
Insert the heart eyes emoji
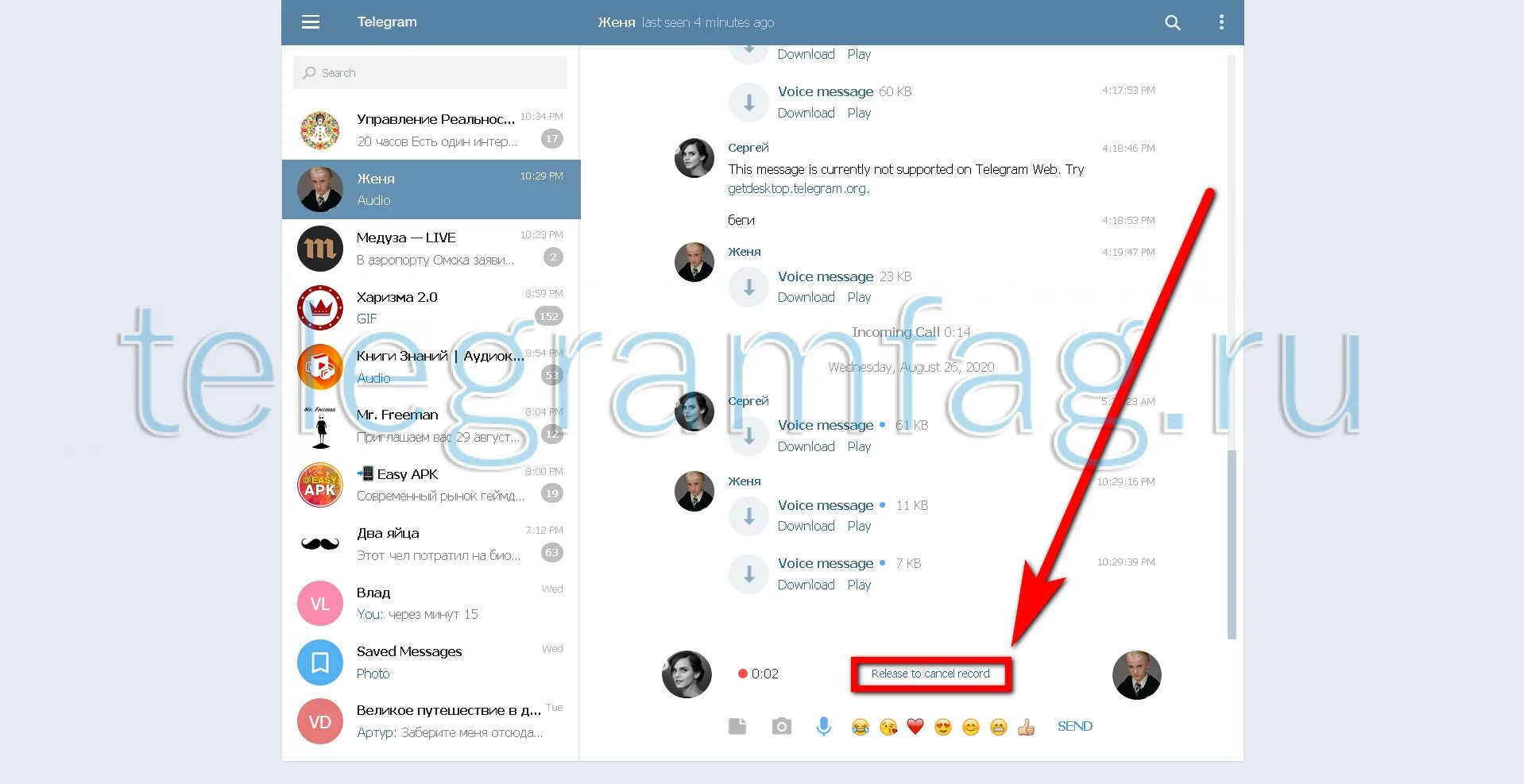943,727
